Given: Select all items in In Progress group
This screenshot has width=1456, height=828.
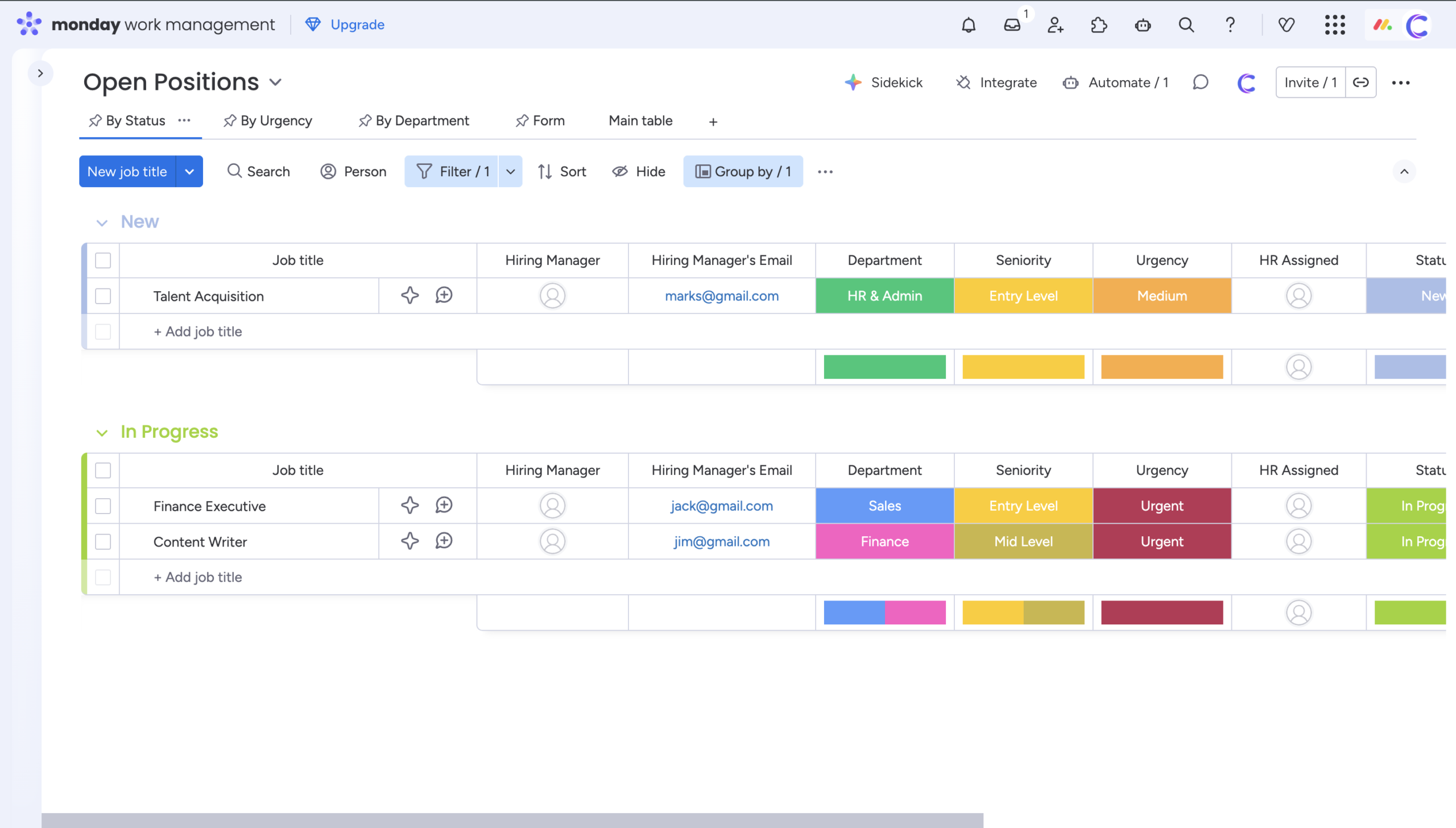Looking at the screenshot, I should [103, 470].
